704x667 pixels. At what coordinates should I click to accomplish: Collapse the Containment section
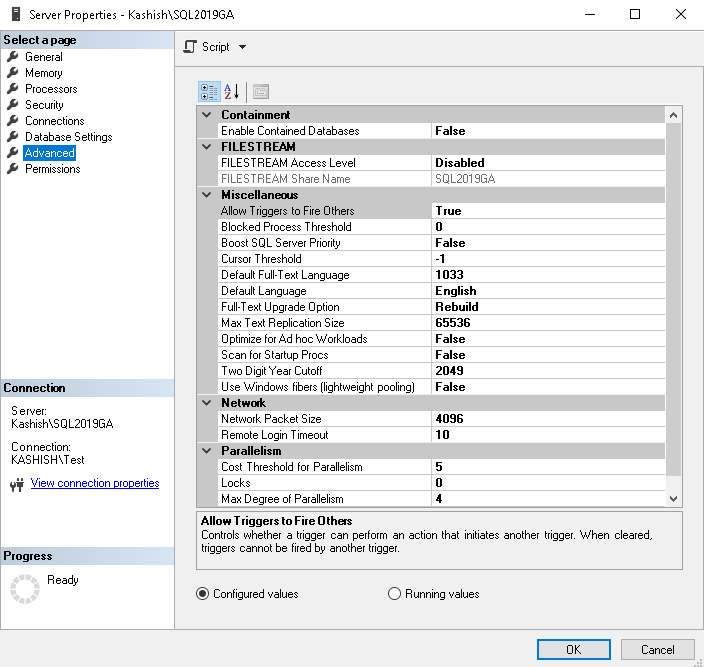(x=207, y=115)
